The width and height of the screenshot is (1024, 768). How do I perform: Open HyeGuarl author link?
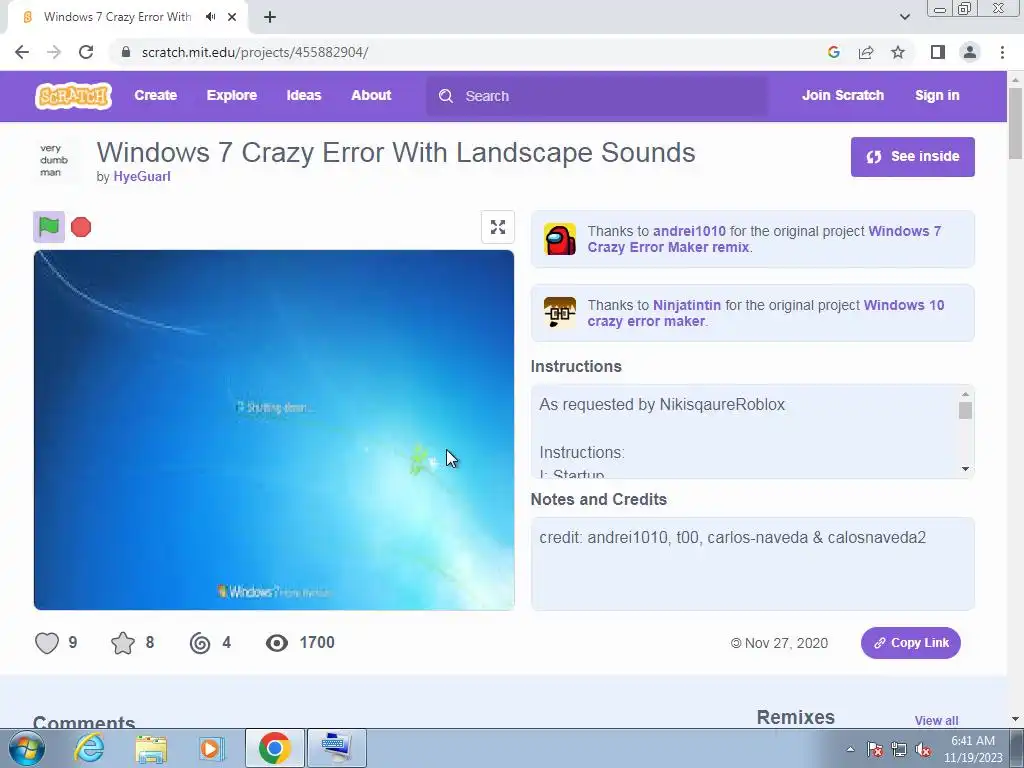click(x=142, y=176)
